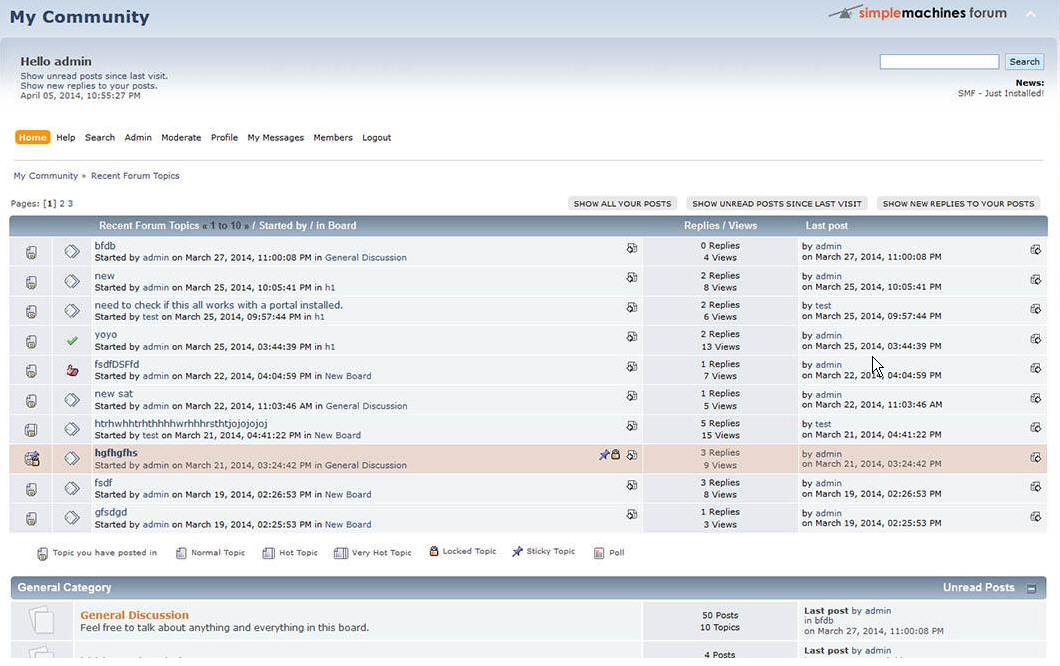This screenshot has height=666, width=1060.
Task: Click the Sticky Topic legend icon
Action: (517, 552)
